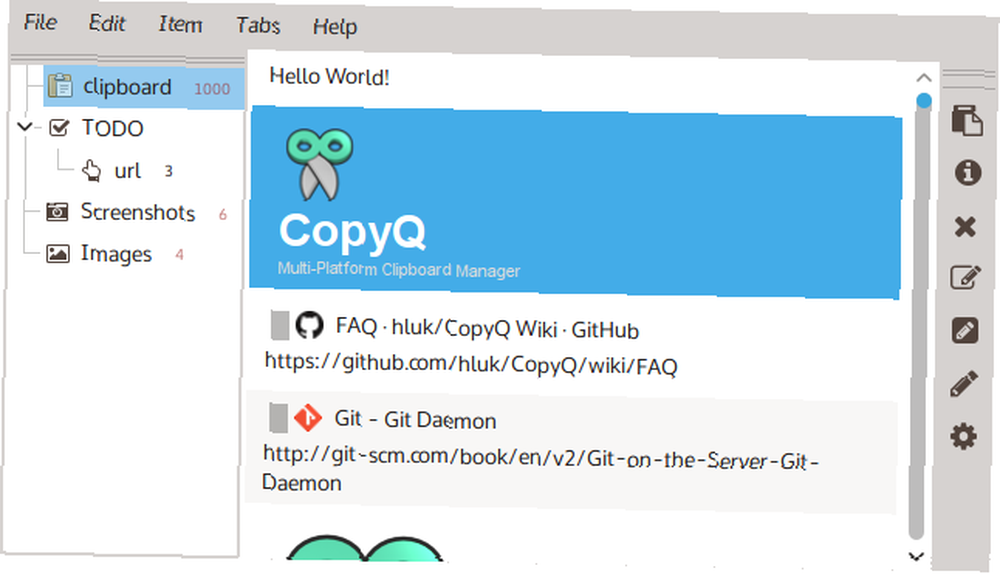The image size is (1000, 574).
Task: Click the vertical scrollbar track
Action: point(918,319)
